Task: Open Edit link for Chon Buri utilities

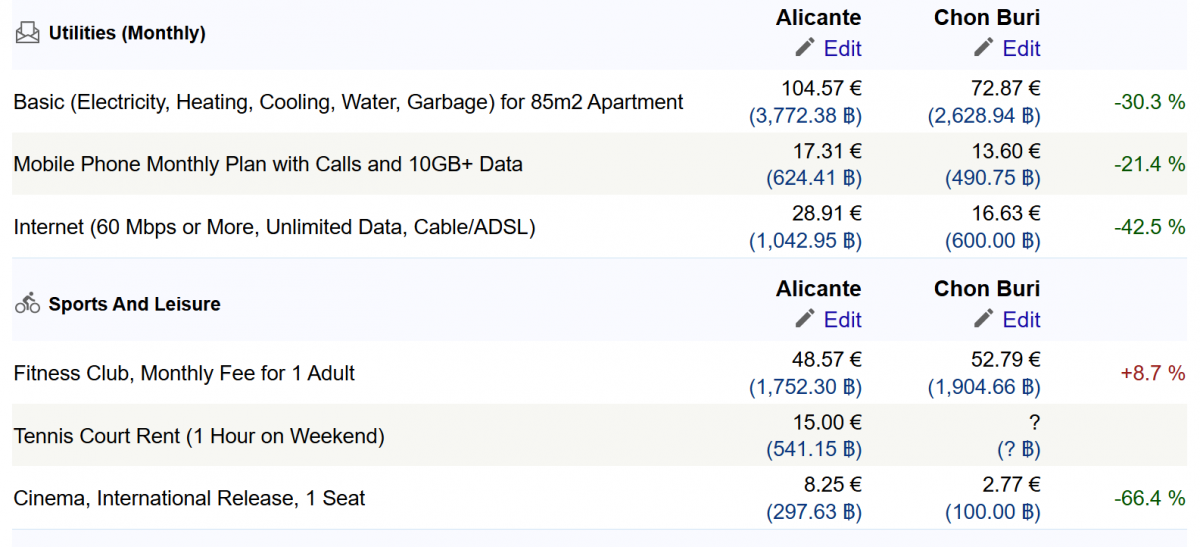Action: click(x=1021, y=48)
